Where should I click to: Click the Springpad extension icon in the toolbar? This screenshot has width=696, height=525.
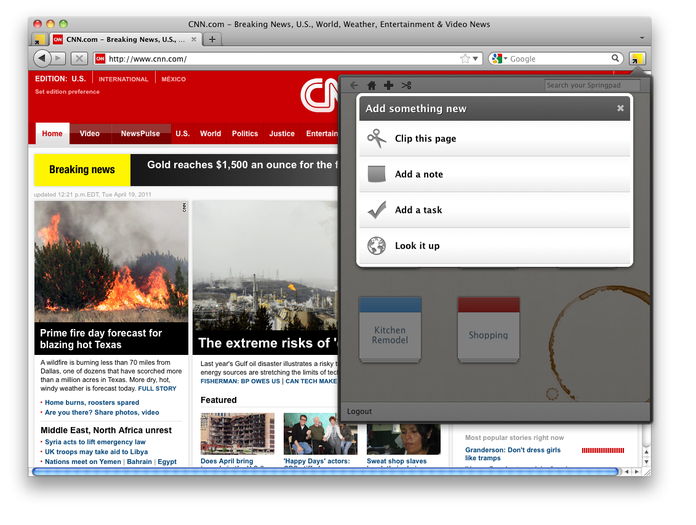click(x=637, y=59)
